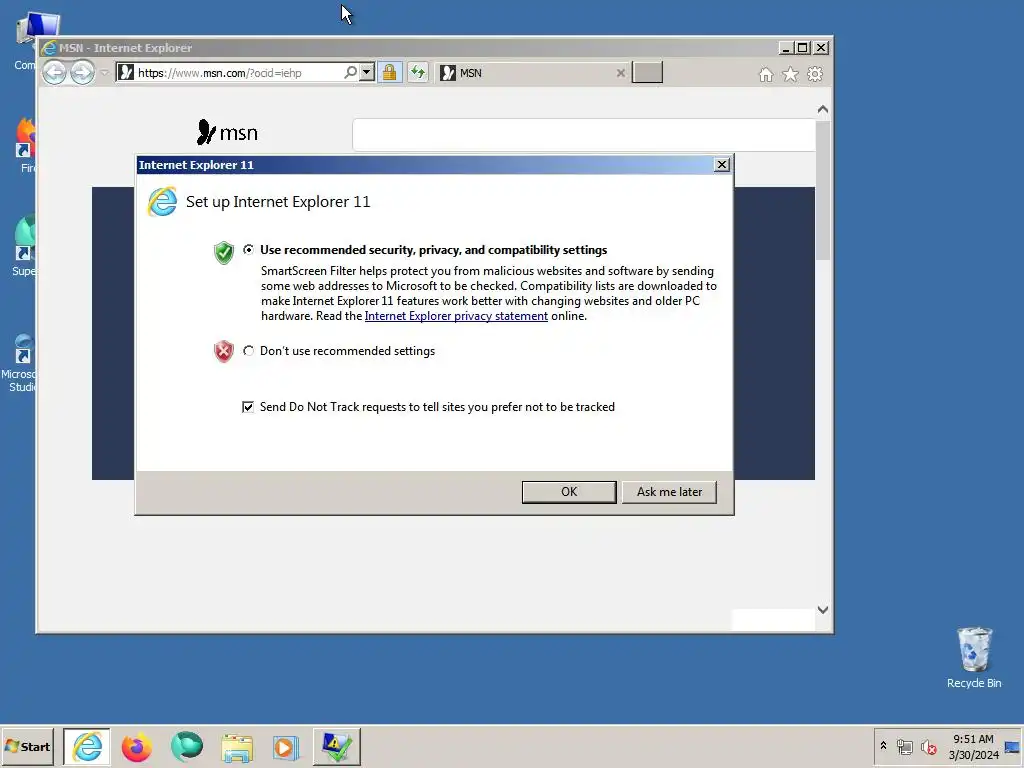The height and width of the screenshot is (768, 1024).
Task: Expand the address bar autocomplete dropdown arrow
Action: point(367,72)
